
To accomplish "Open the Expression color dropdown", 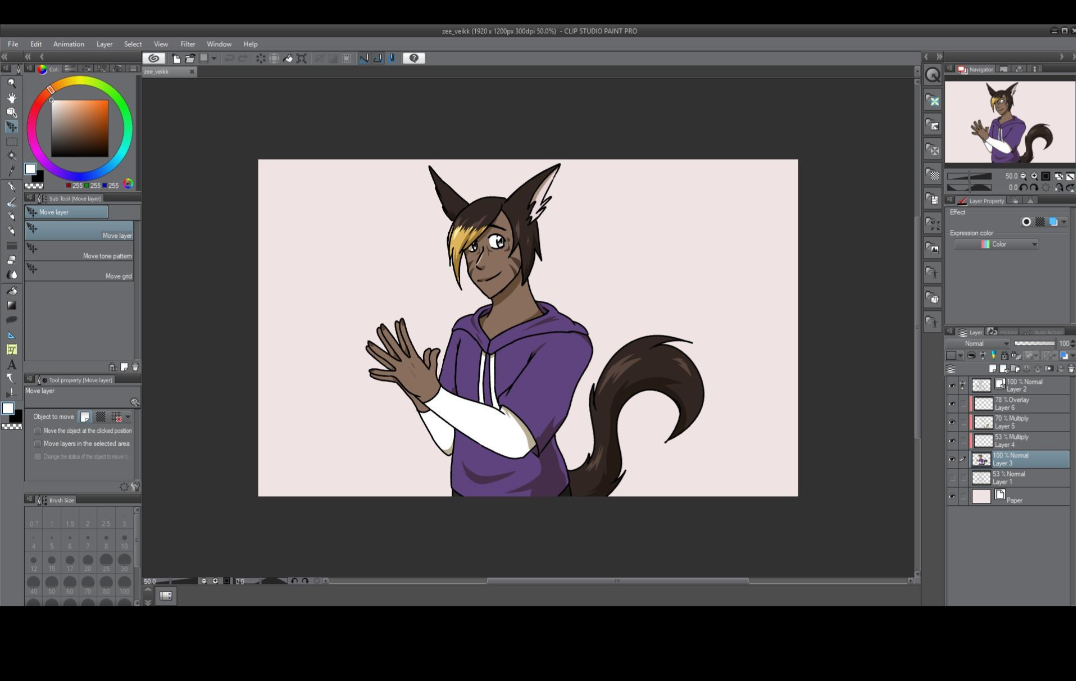I will (x=996, y=244).
